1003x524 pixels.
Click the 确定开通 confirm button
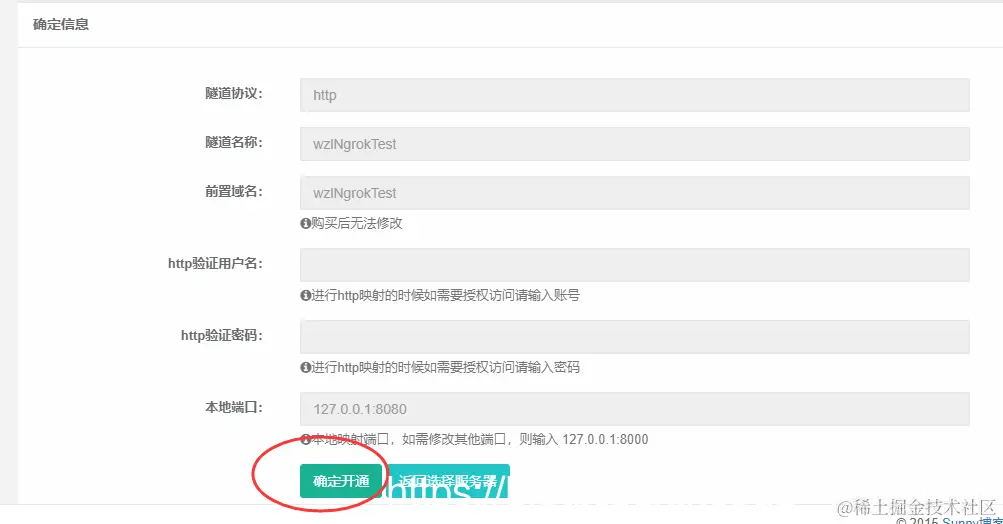[x=341, y=481]
